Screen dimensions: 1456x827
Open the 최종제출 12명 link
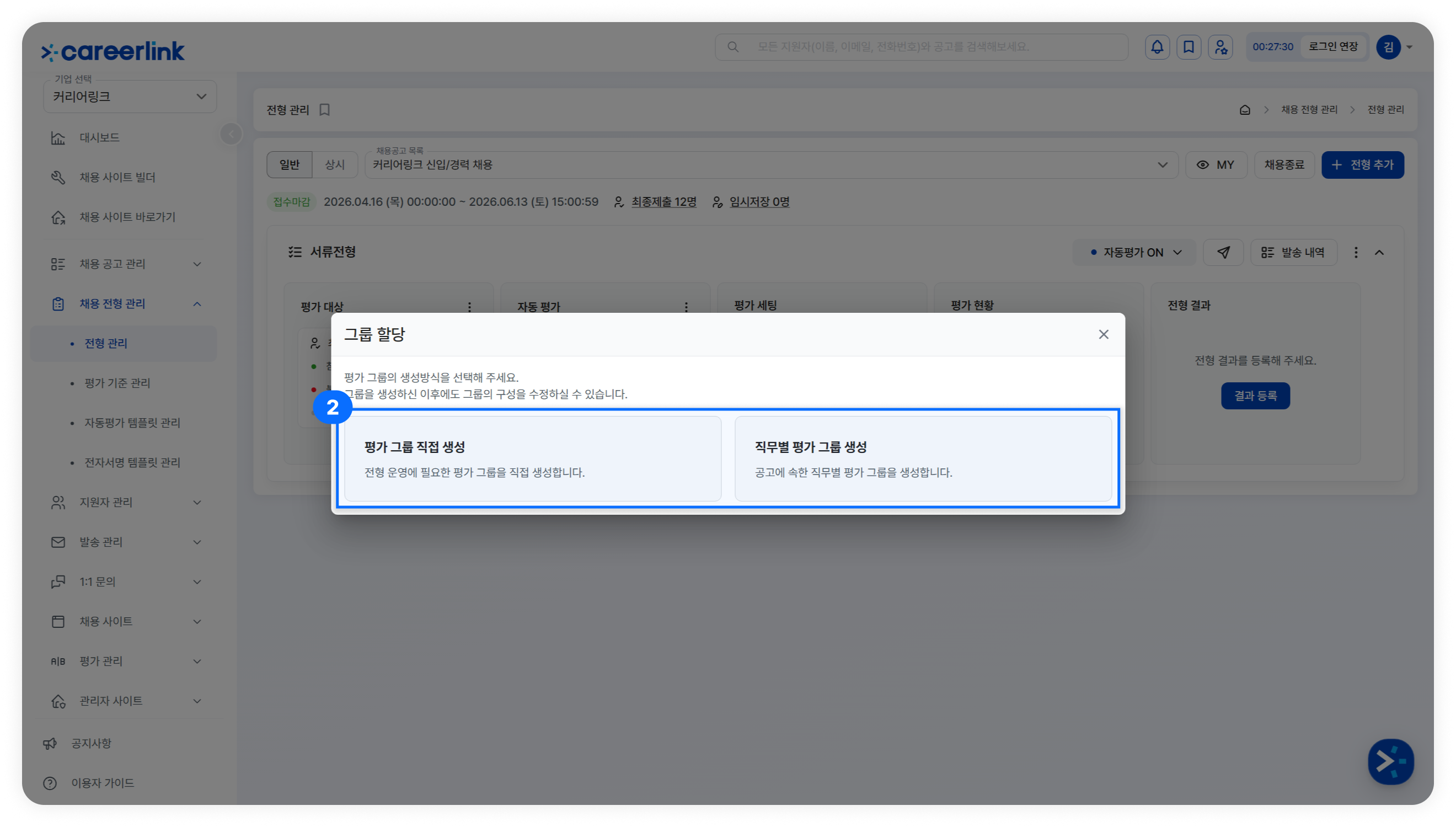[x=663, y=201]
